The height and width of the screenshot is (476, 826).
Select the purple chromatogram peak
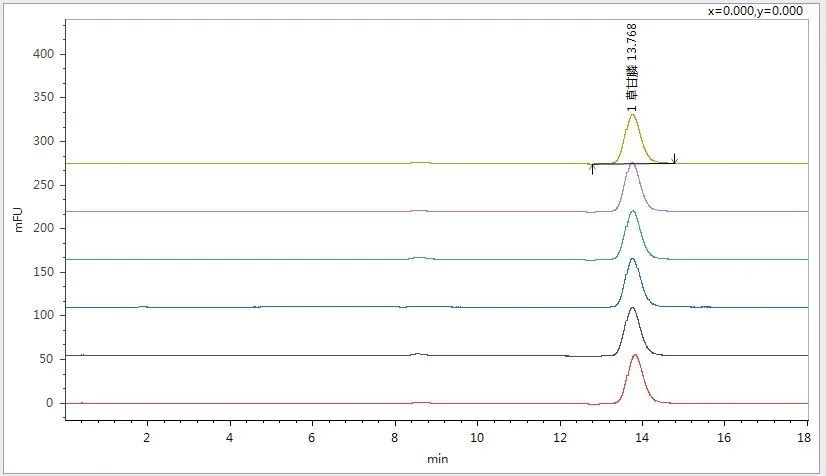tap(632, 165)
